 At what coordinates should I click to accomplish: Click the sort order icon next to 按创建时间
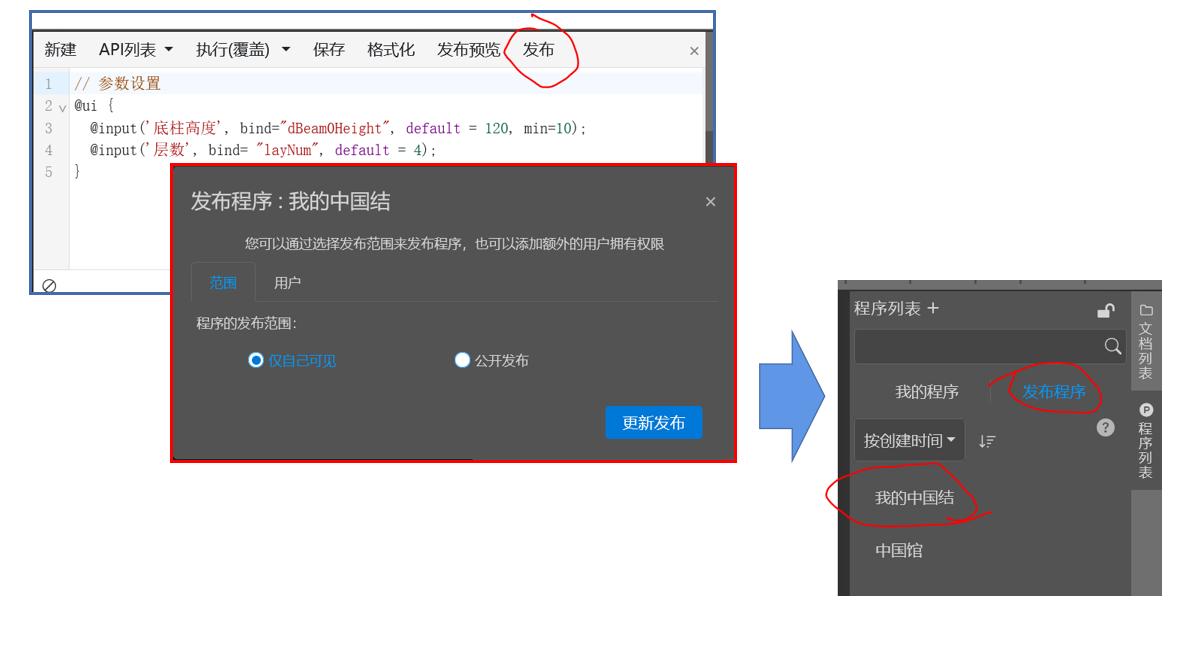coord(987,440)
